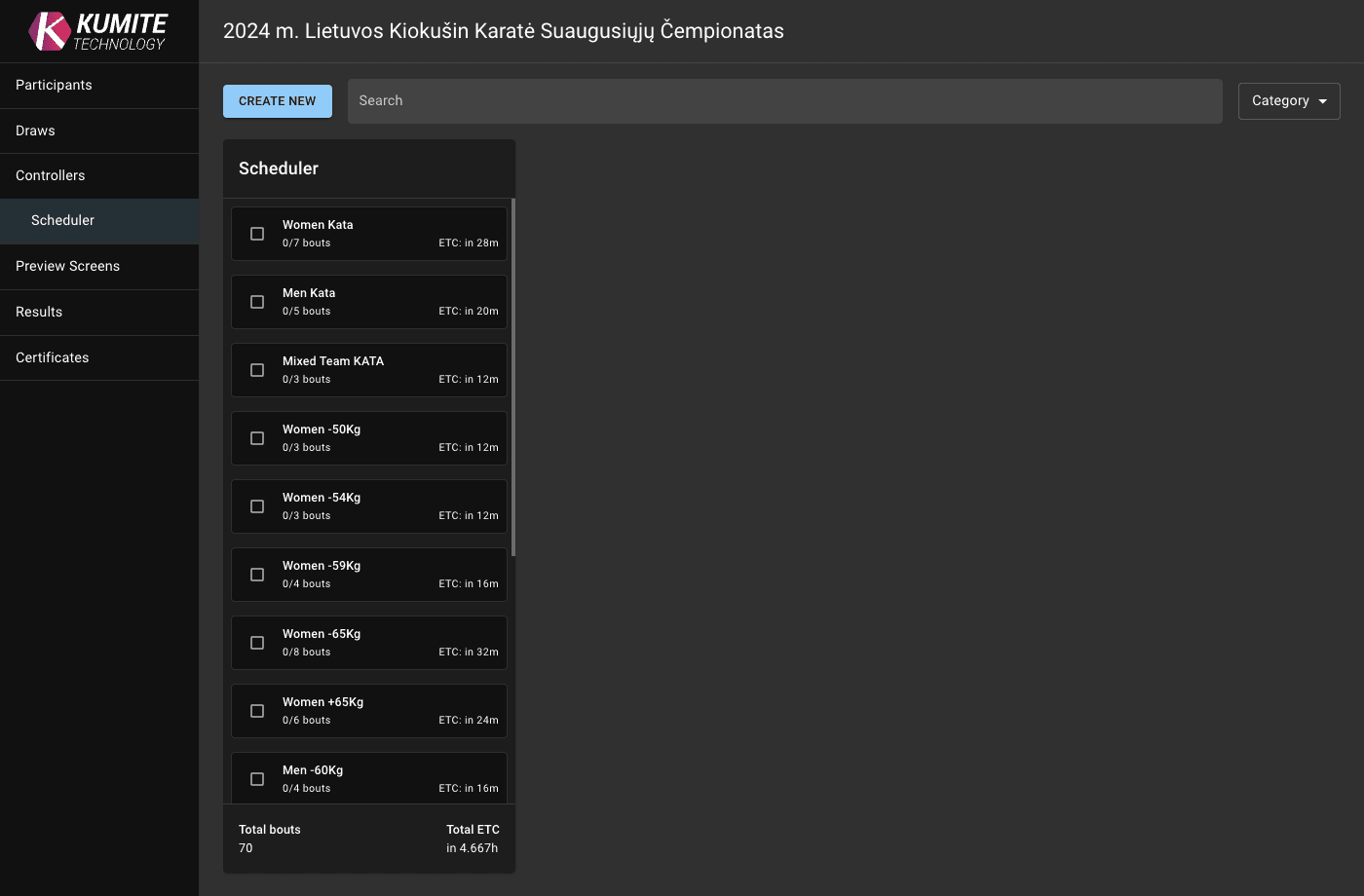Navigate to the Draws page
Screen dimensions: 1364x896
[x=35, y=131]
